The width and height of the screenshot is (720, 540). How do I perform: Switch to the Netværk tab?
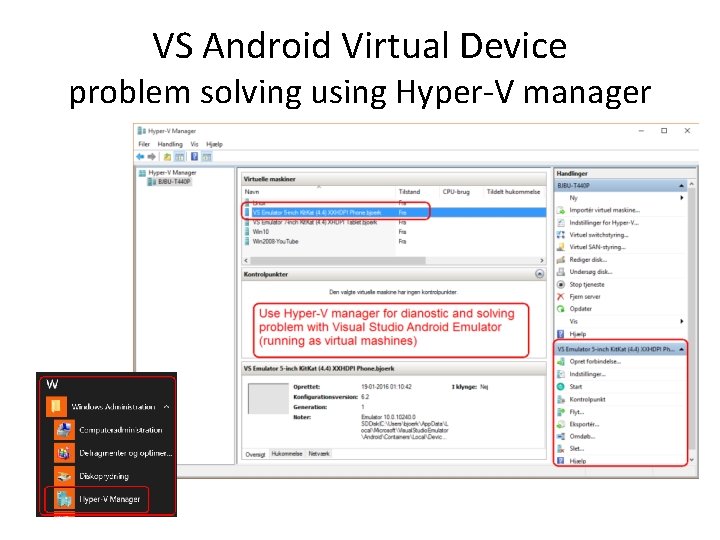(x=319, y=454)
